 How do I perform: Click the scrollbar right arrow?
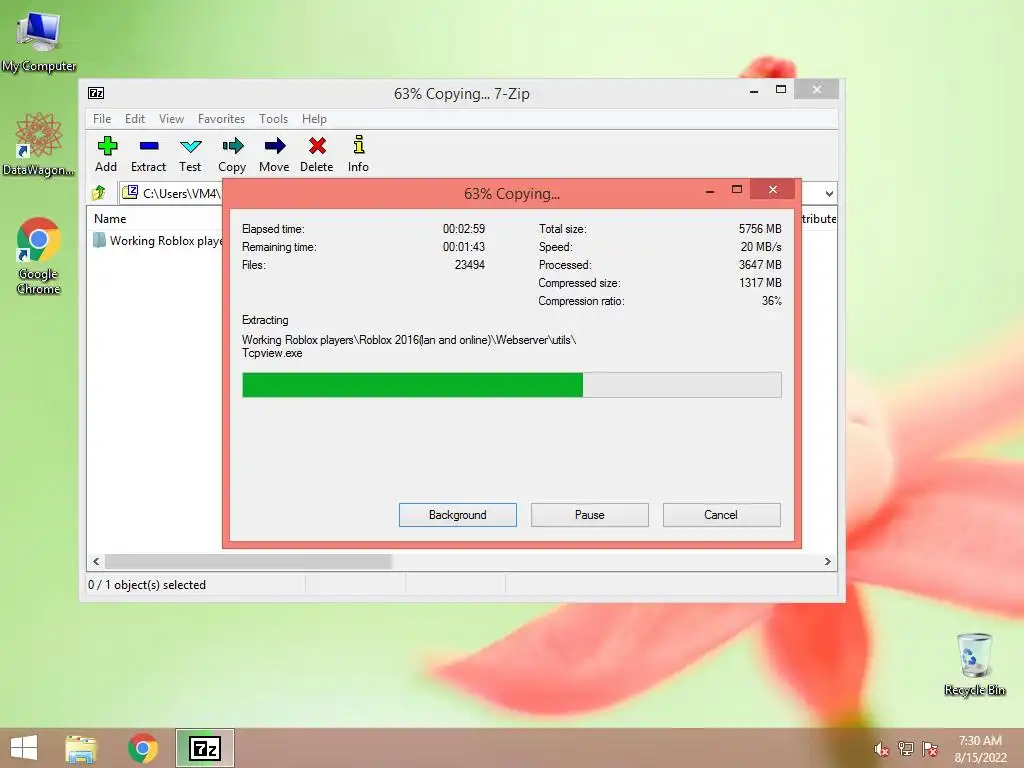click(827, 562)
